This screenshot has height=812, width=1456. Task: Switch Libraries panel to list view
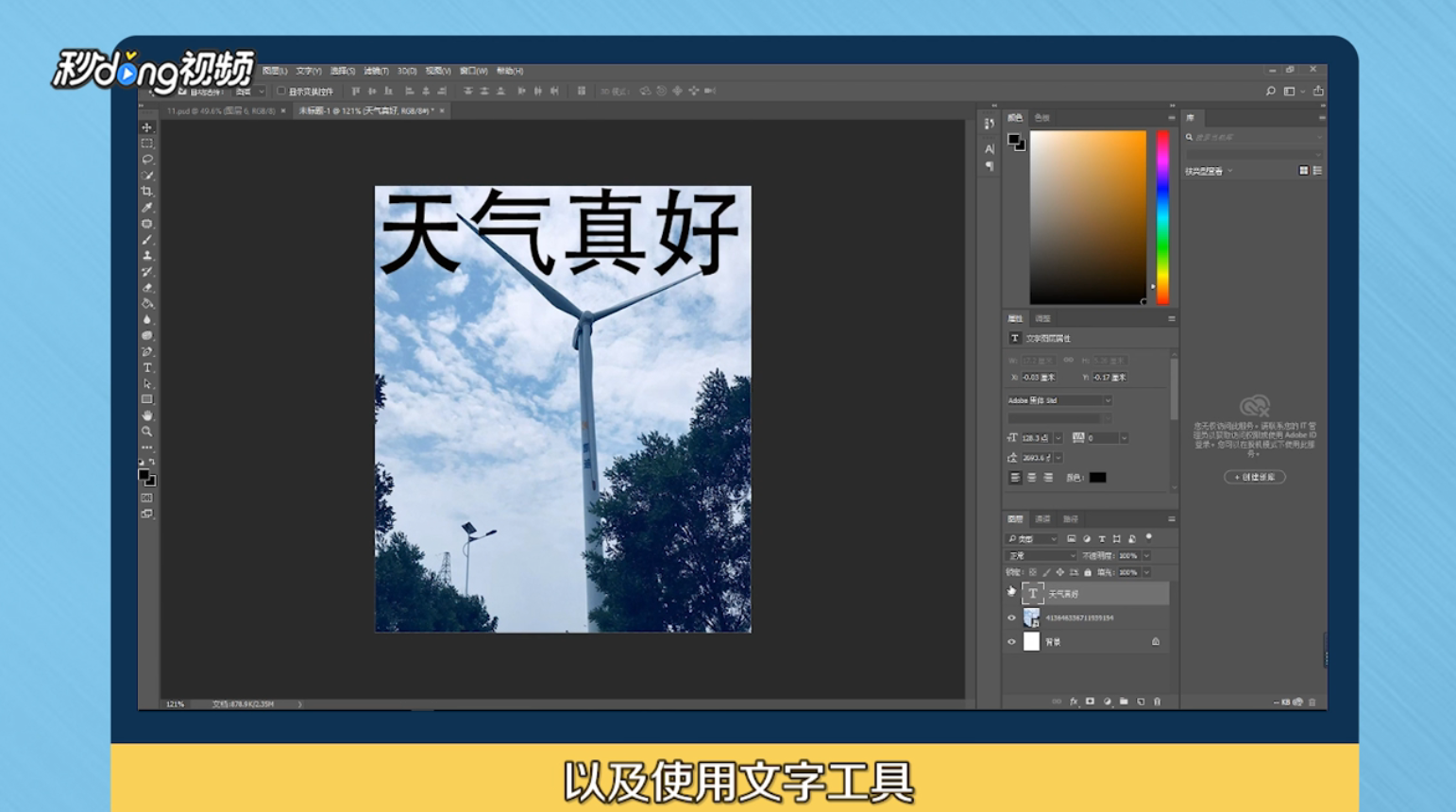pos(1317,171)
